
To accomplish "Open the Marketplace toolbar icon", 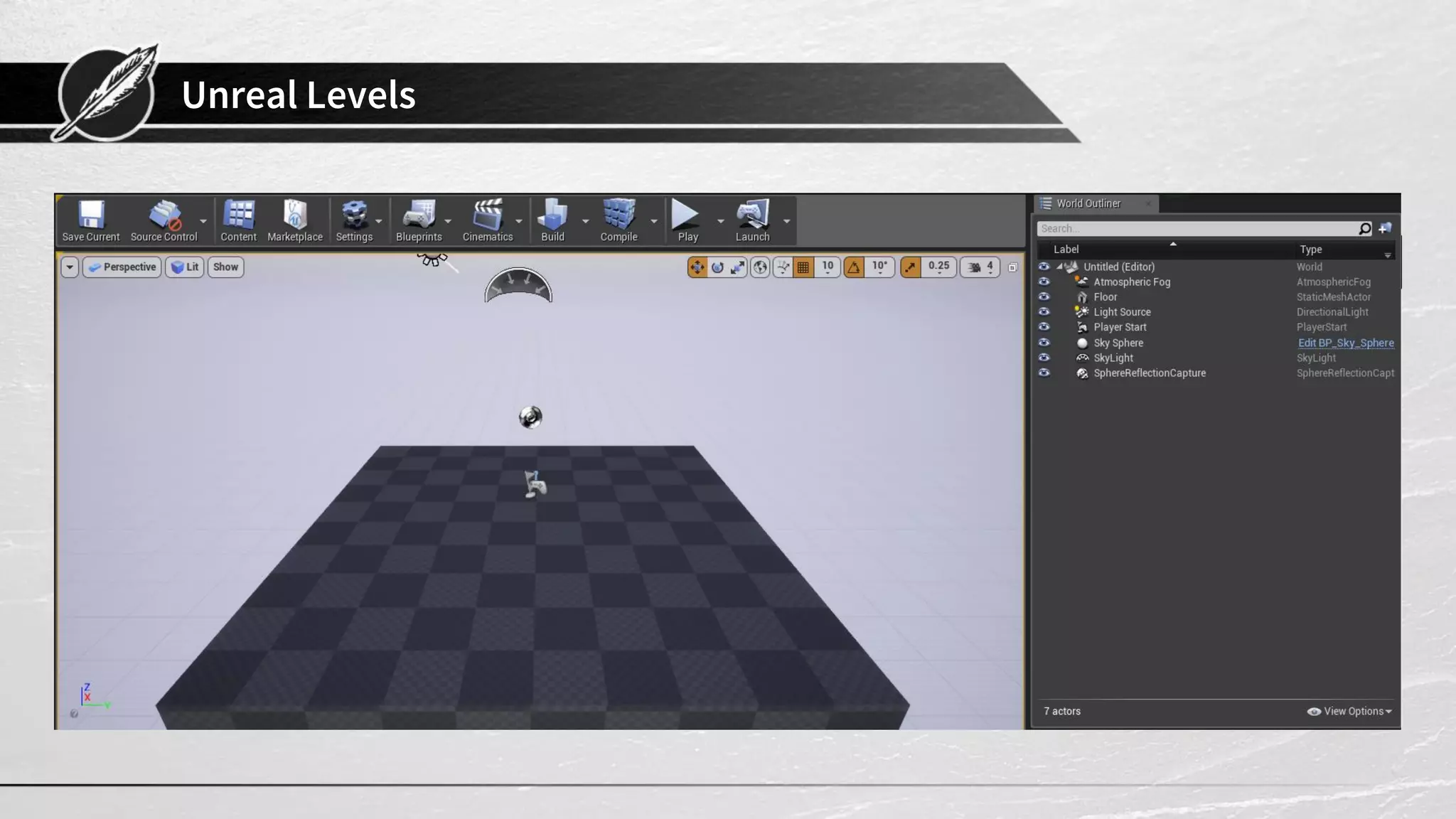I will [x=295, y=221].
